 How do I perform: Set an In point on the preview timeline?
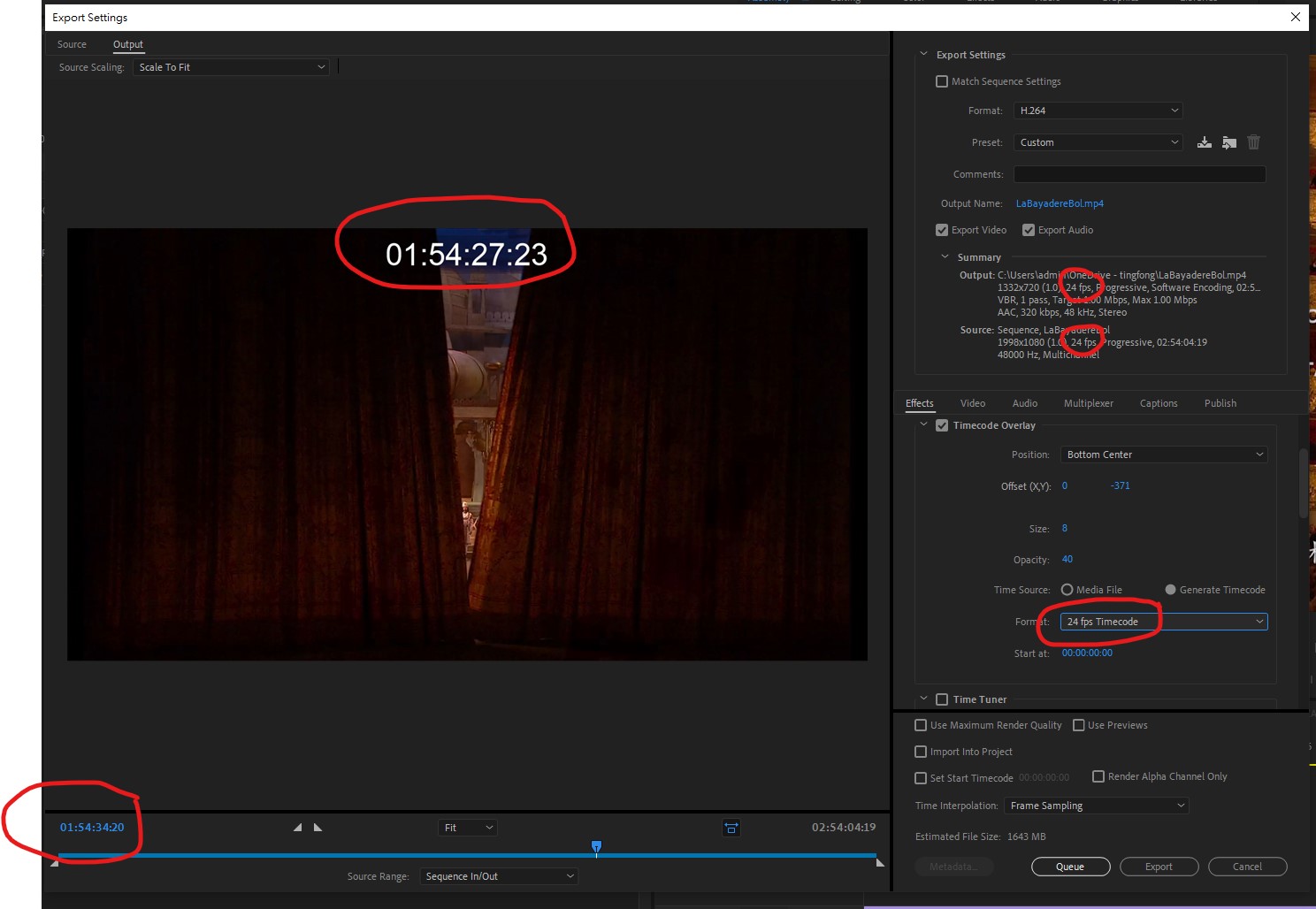pos(297,828)
